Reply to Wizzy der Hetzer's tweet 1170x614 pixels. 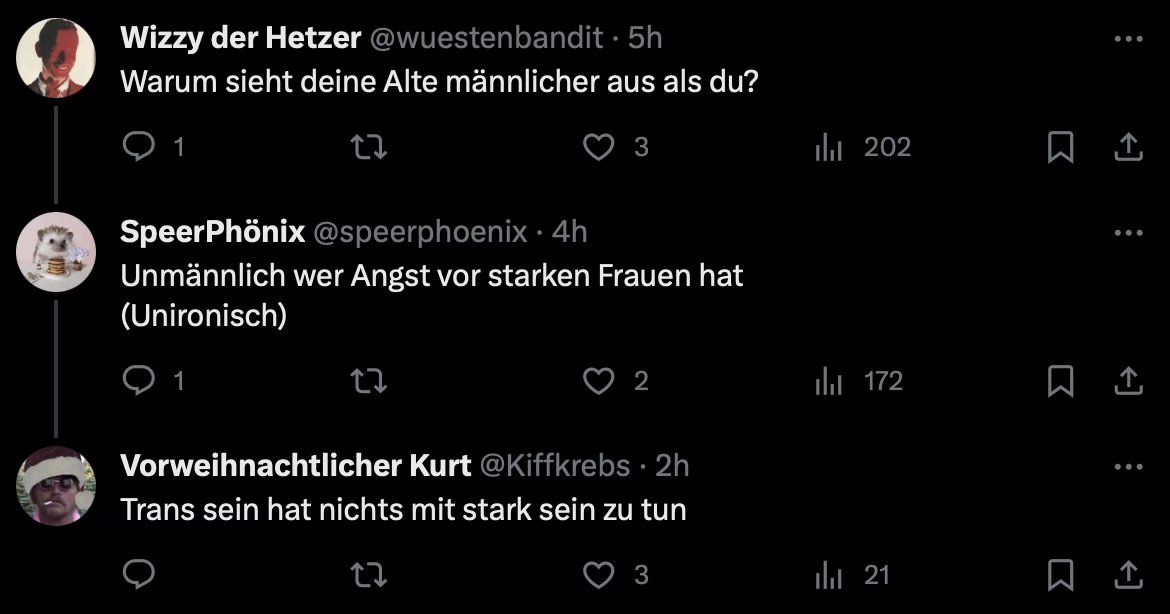click(x=139, y=147)
